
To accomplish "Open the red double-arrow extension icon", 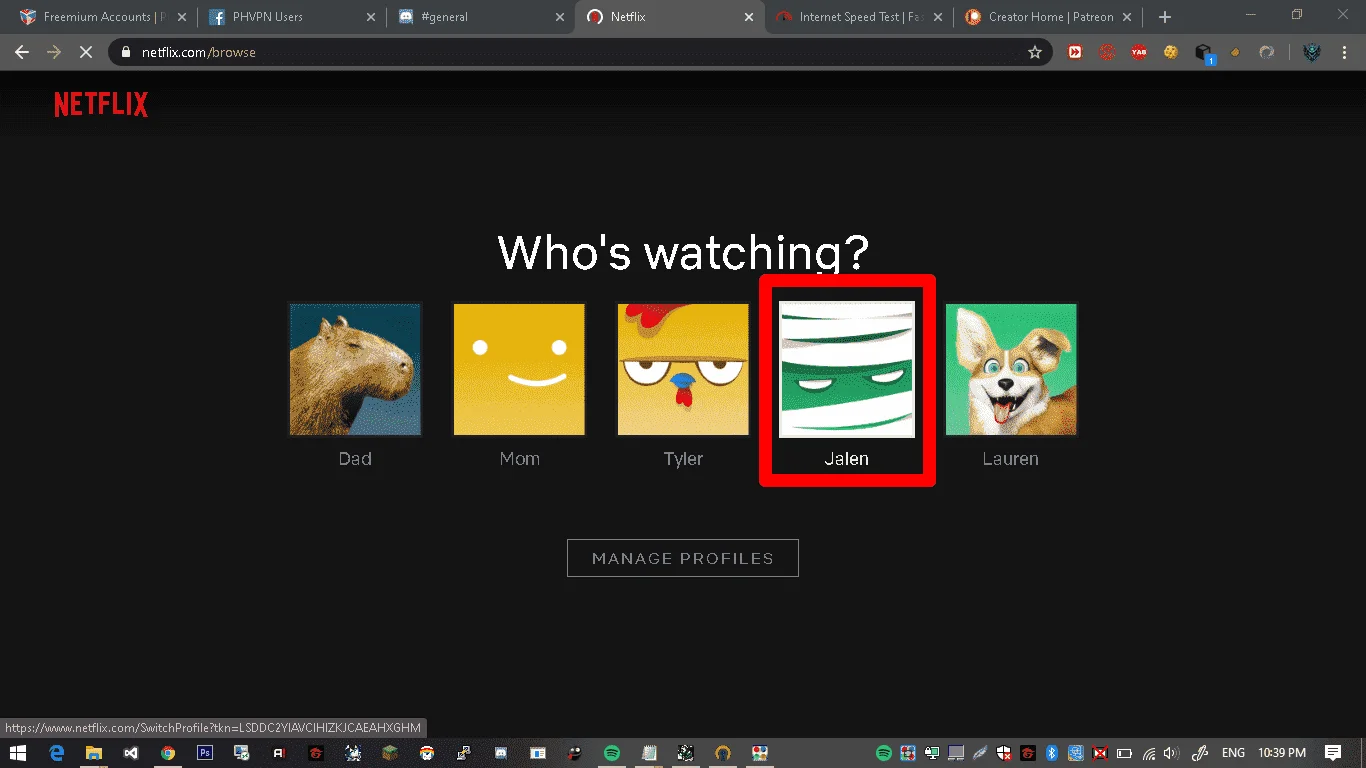I will pos(1075,52).
